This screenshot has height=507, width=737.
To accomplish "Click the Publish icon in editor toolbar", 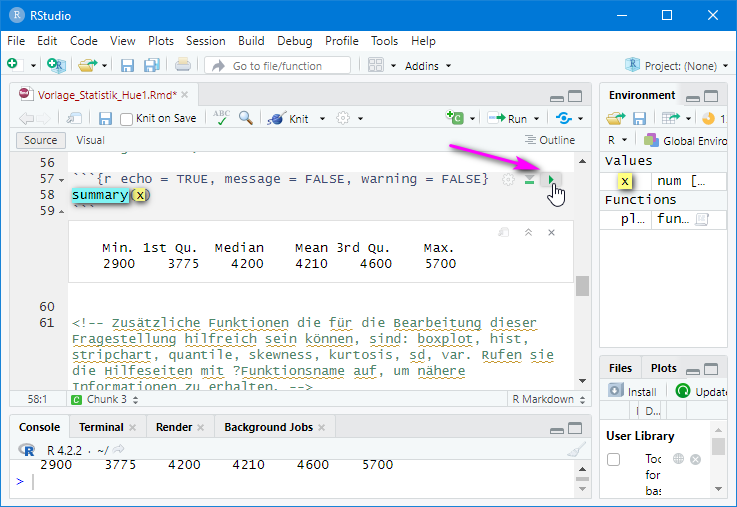I will pos(564,118).
